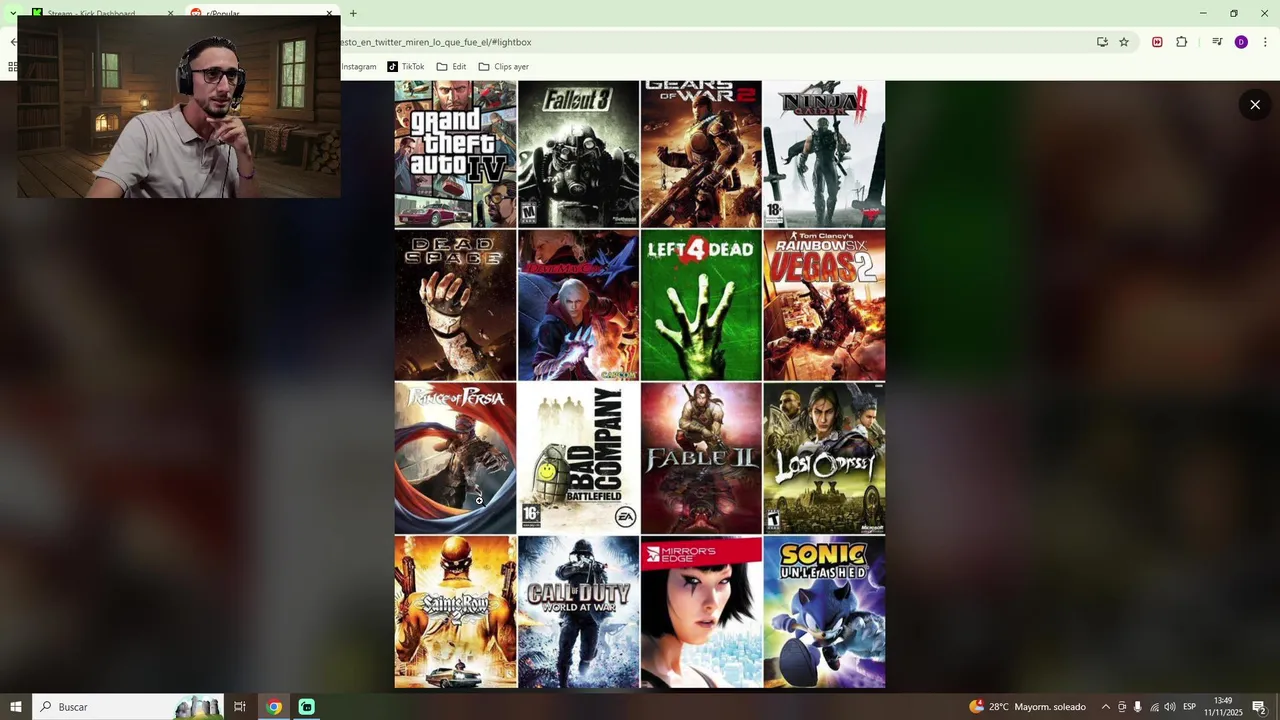Click the Call of Duty World at War cover
The height and width of the screenshot is (720, 1280).
pyautogui.click(x=578, y=612)
